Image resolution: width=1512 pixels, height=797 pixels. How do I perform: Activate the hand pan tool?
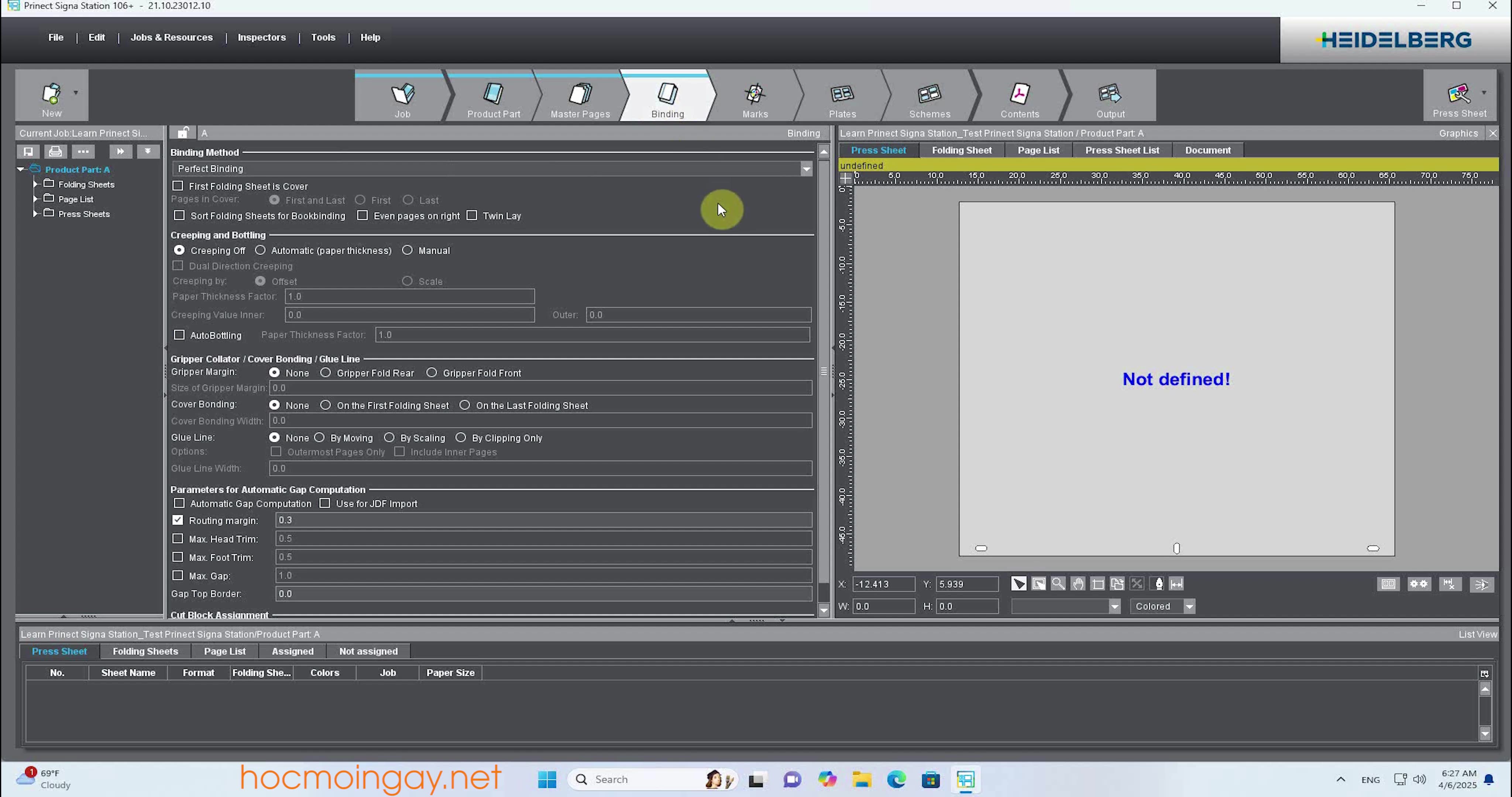click(x=1078, y=583)
